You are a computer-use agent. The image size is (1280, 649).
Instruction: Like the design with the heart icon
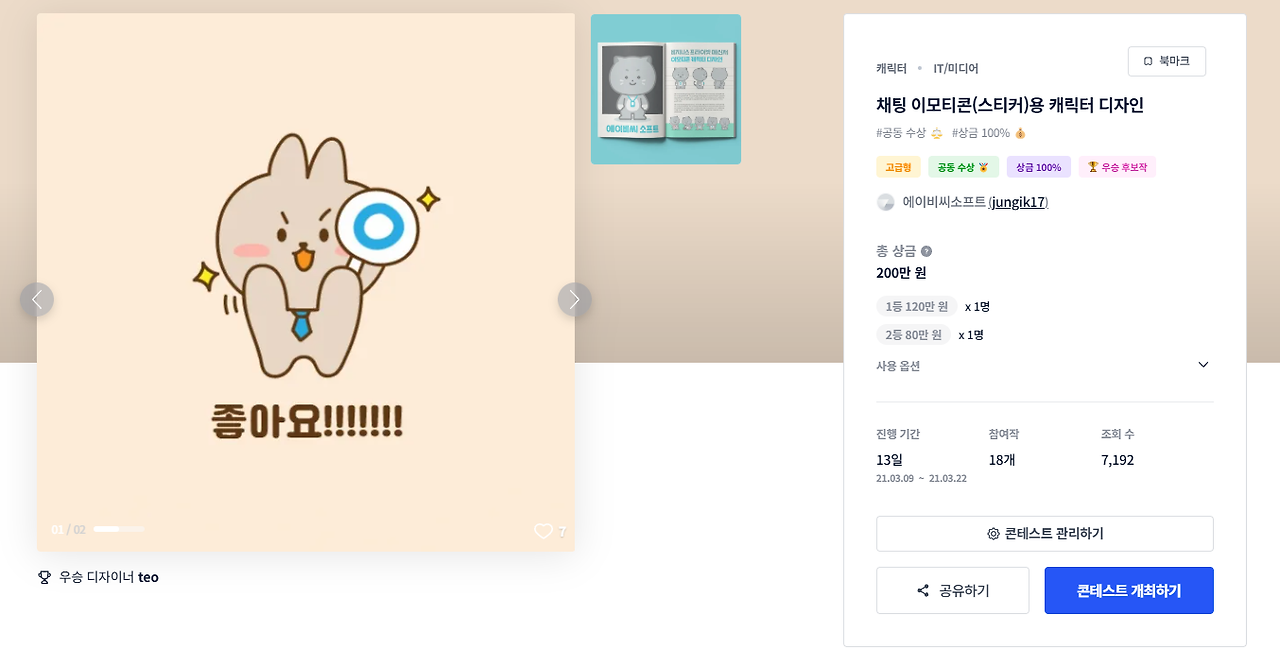point(543,531)
